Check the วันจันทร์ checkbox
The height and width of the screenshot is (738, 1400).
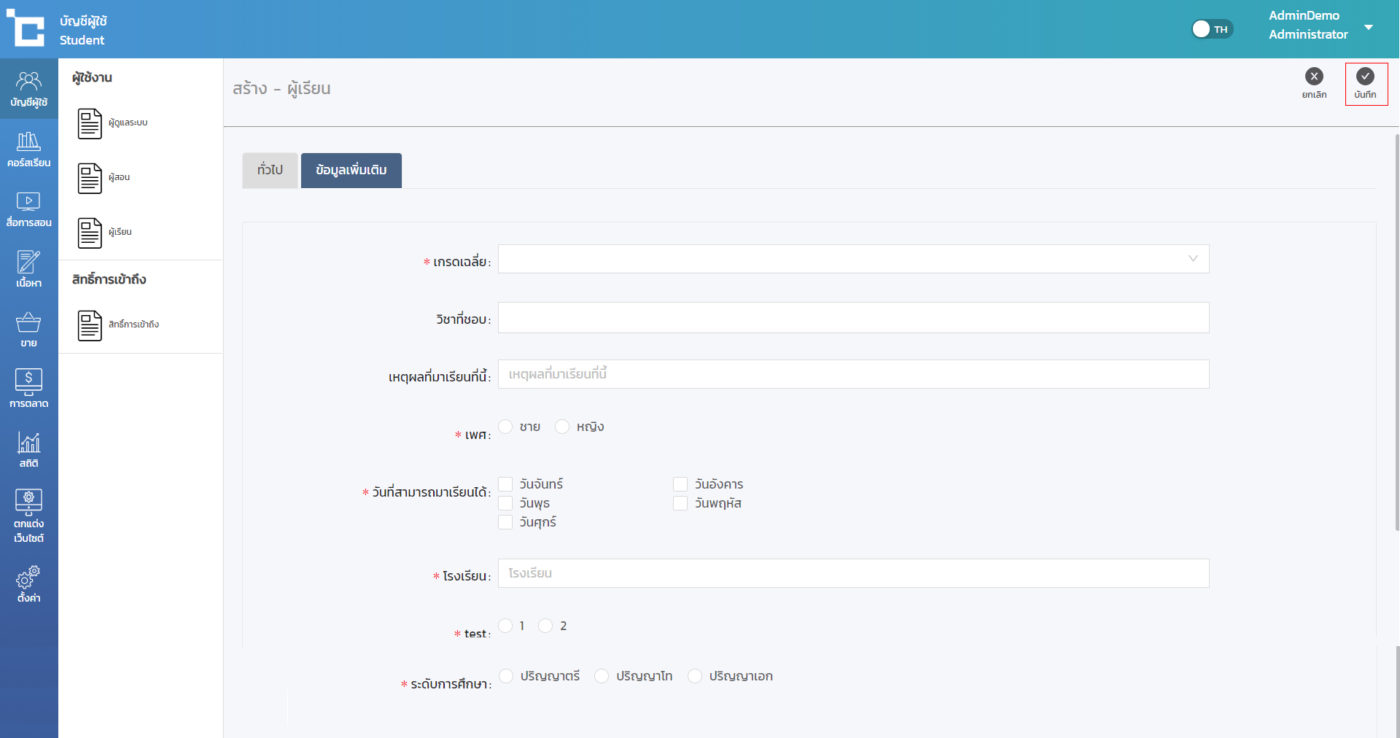click(506, 484)
